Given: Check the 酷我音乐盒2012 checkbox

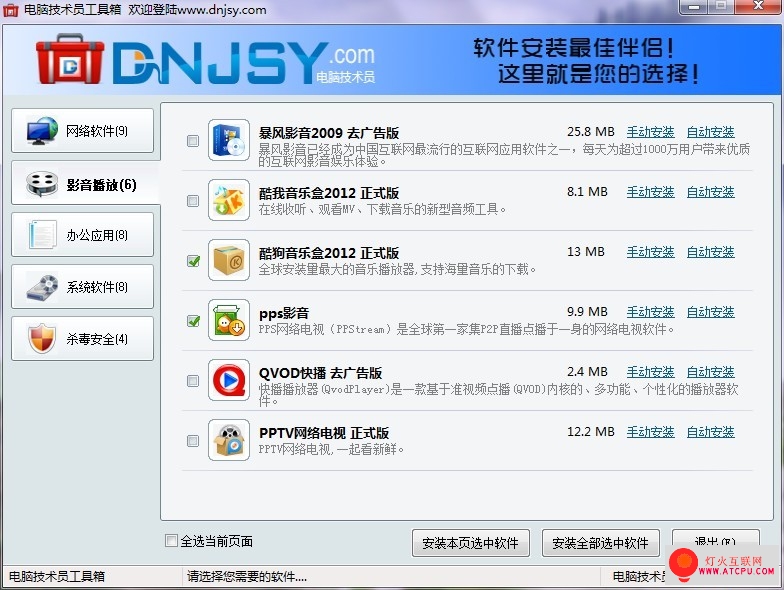Looking at the screenshot, I should (193, 201).
